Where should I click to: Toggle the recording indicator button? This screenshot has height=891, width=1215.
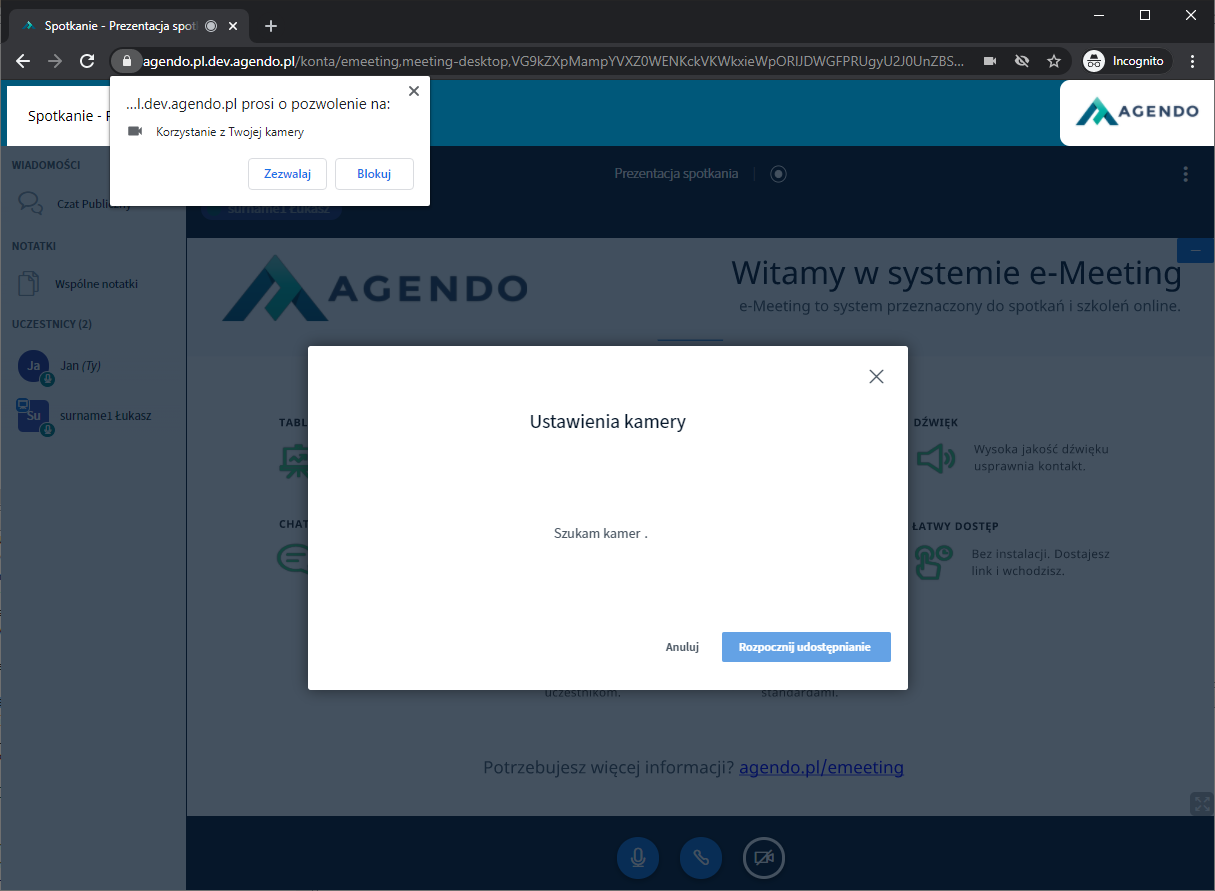pyautogui.click(x=778, y=174)
